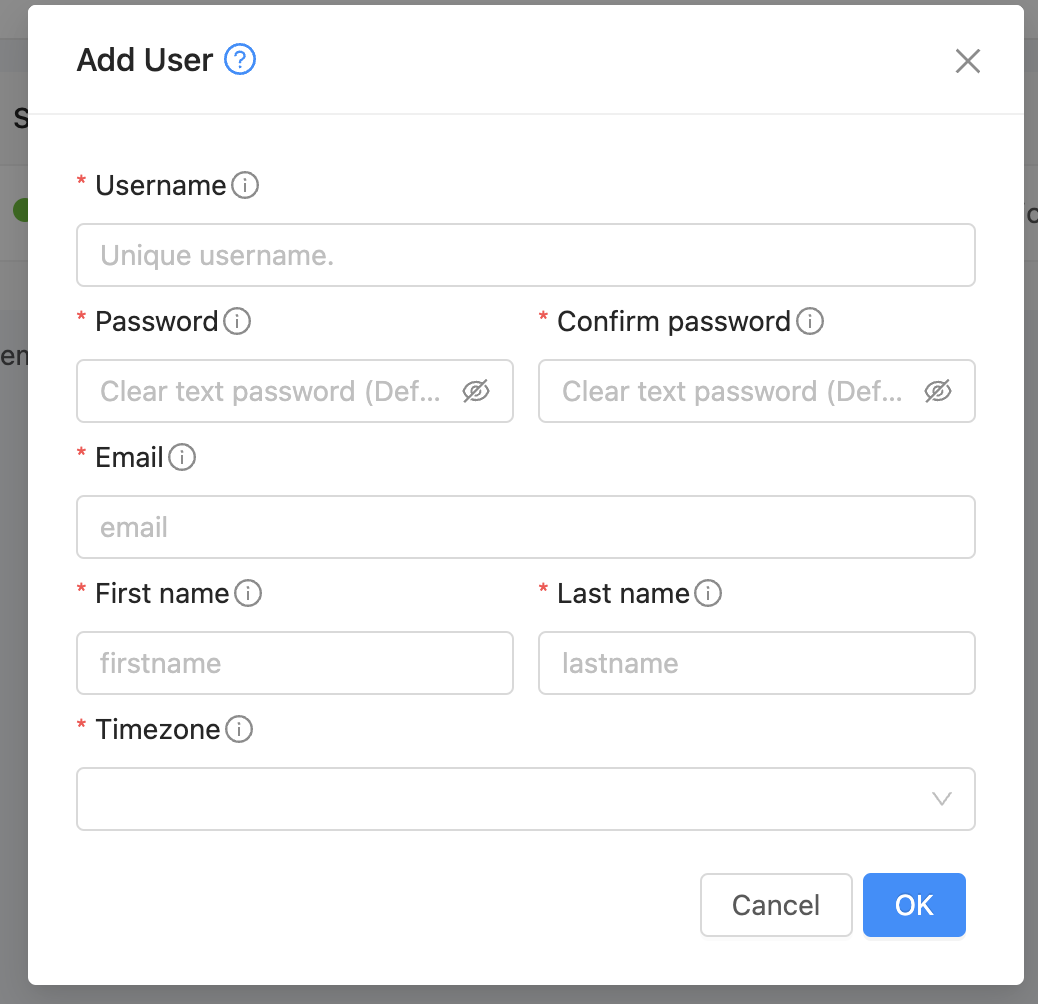Click the Timezone info icon
Image resolution: width=1038 pixels, height=1004 pixels.
click(239, 729)
